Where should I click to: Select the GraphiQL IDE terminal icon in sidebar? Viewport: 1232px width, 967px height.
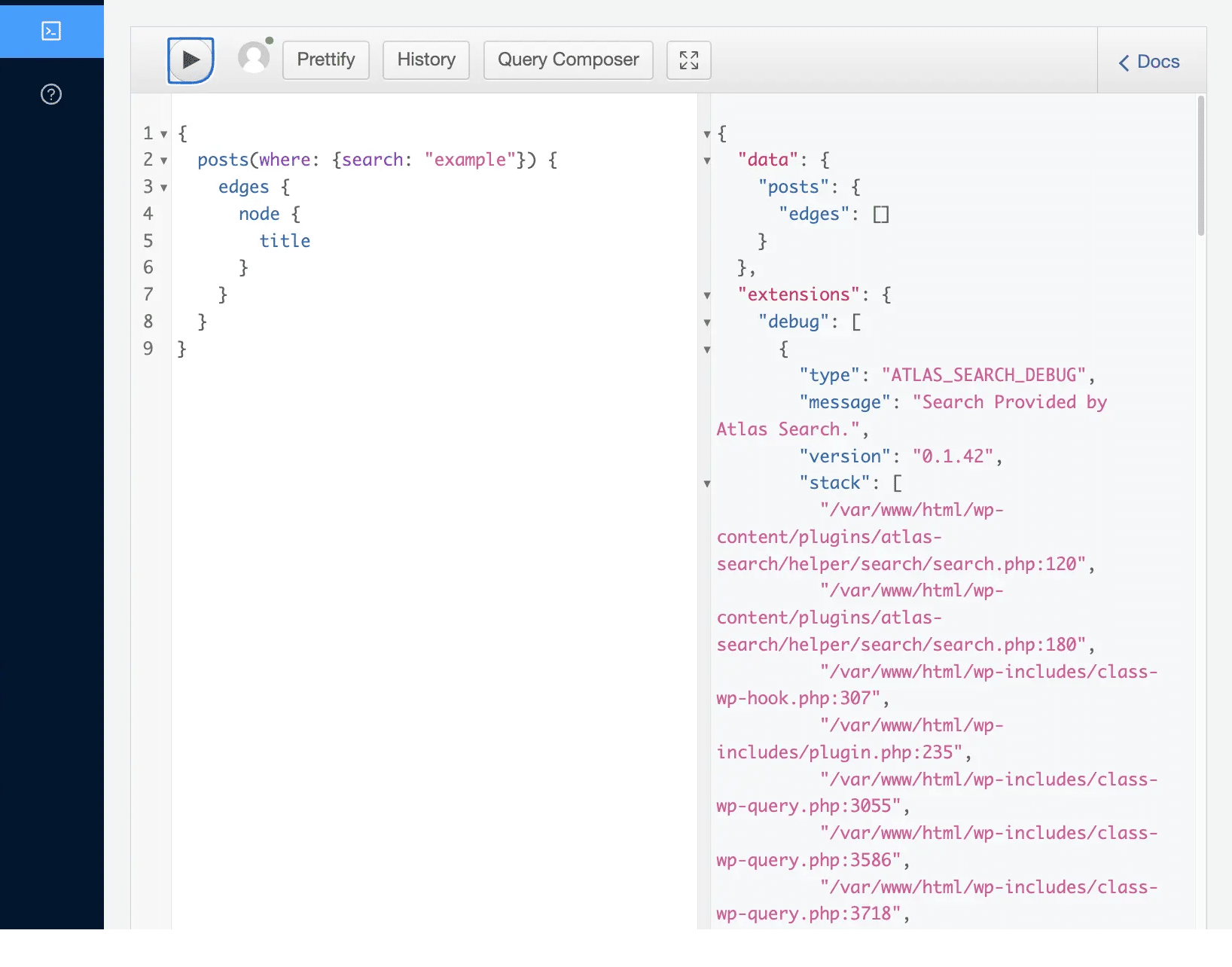[x=50, y=31]
